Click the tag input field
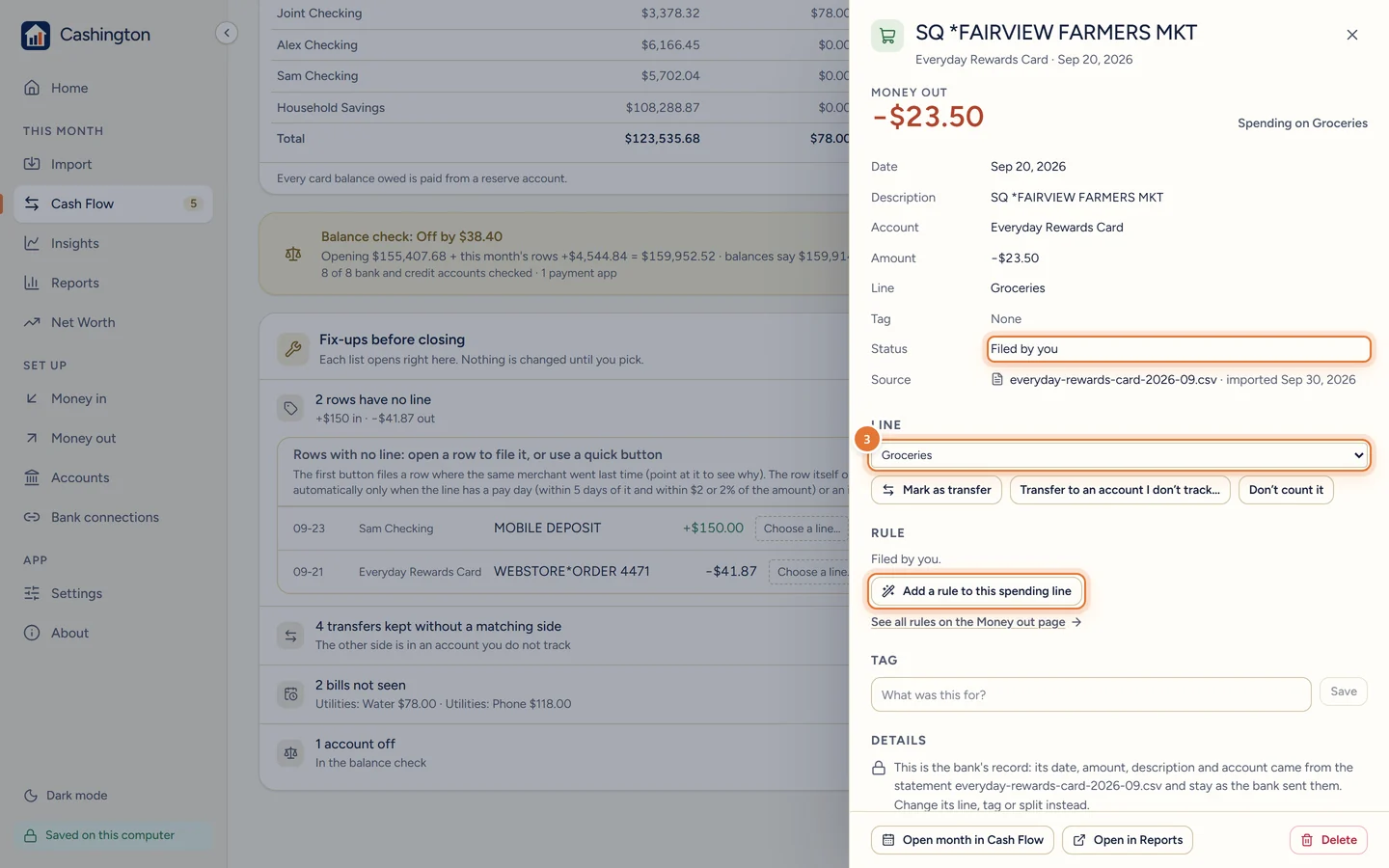Screen dimensions: 1389x868 (x=1091, y=694)
